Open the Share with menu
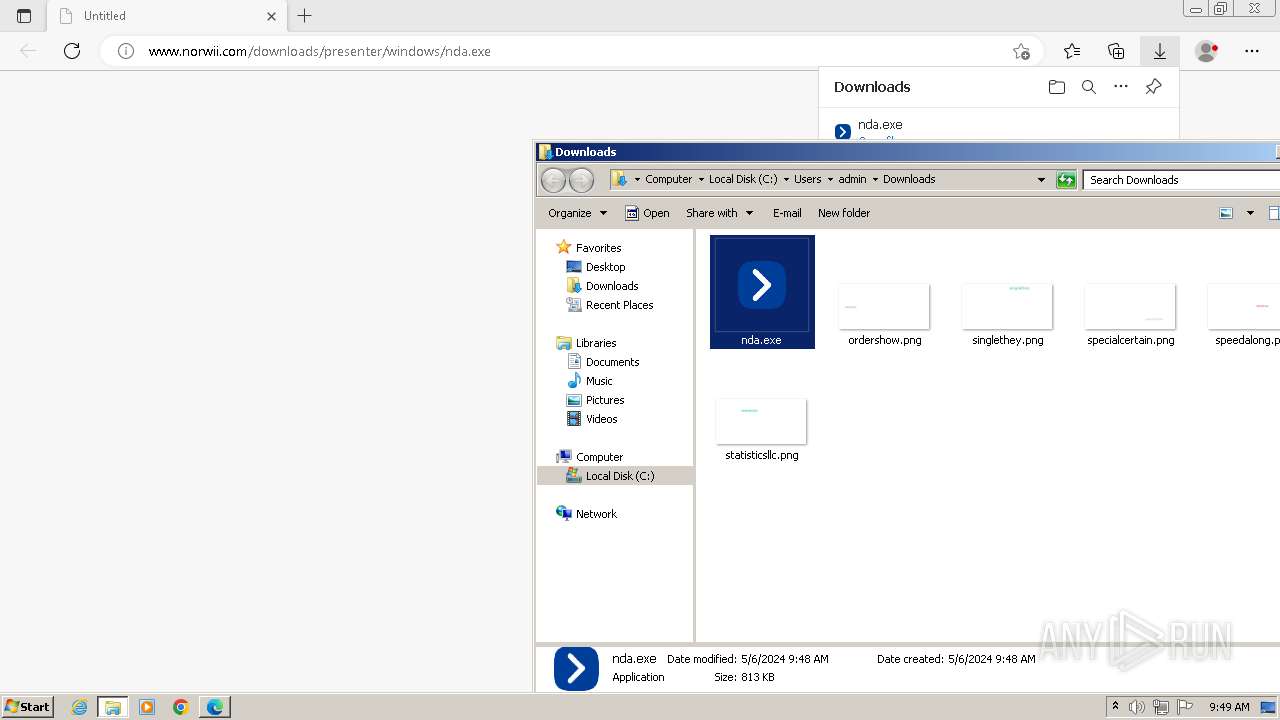Viewport: 1280px width, 720px height. [x=718, y=213]
